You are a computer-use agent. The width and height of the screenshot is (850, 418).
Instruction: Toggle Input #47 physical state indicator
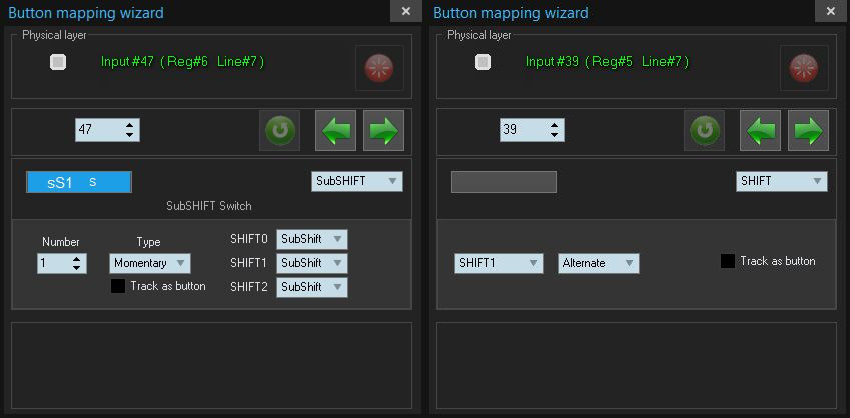click(58, 62)
